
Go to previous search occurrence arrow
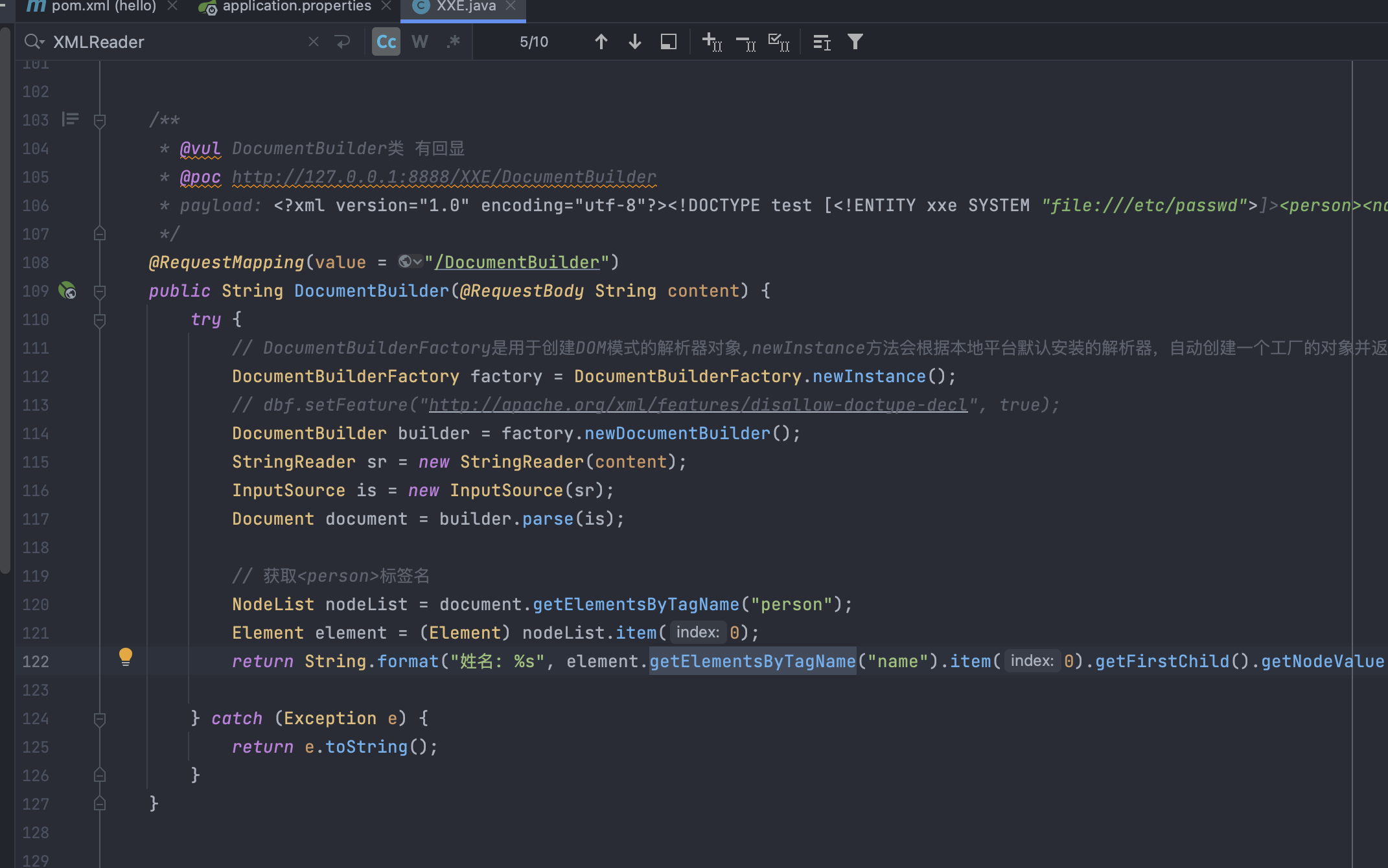tap(601, 42)
